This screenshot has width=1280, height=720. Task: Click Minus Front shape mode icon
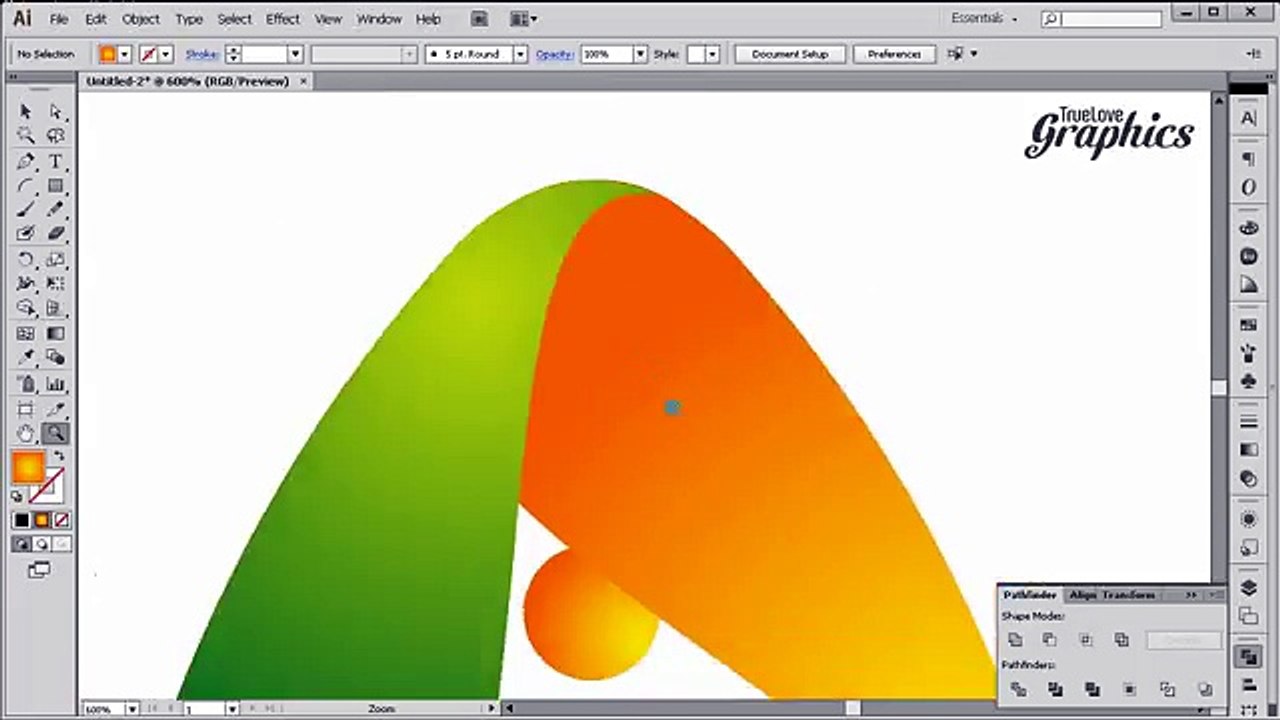[x=1050, y=640]
